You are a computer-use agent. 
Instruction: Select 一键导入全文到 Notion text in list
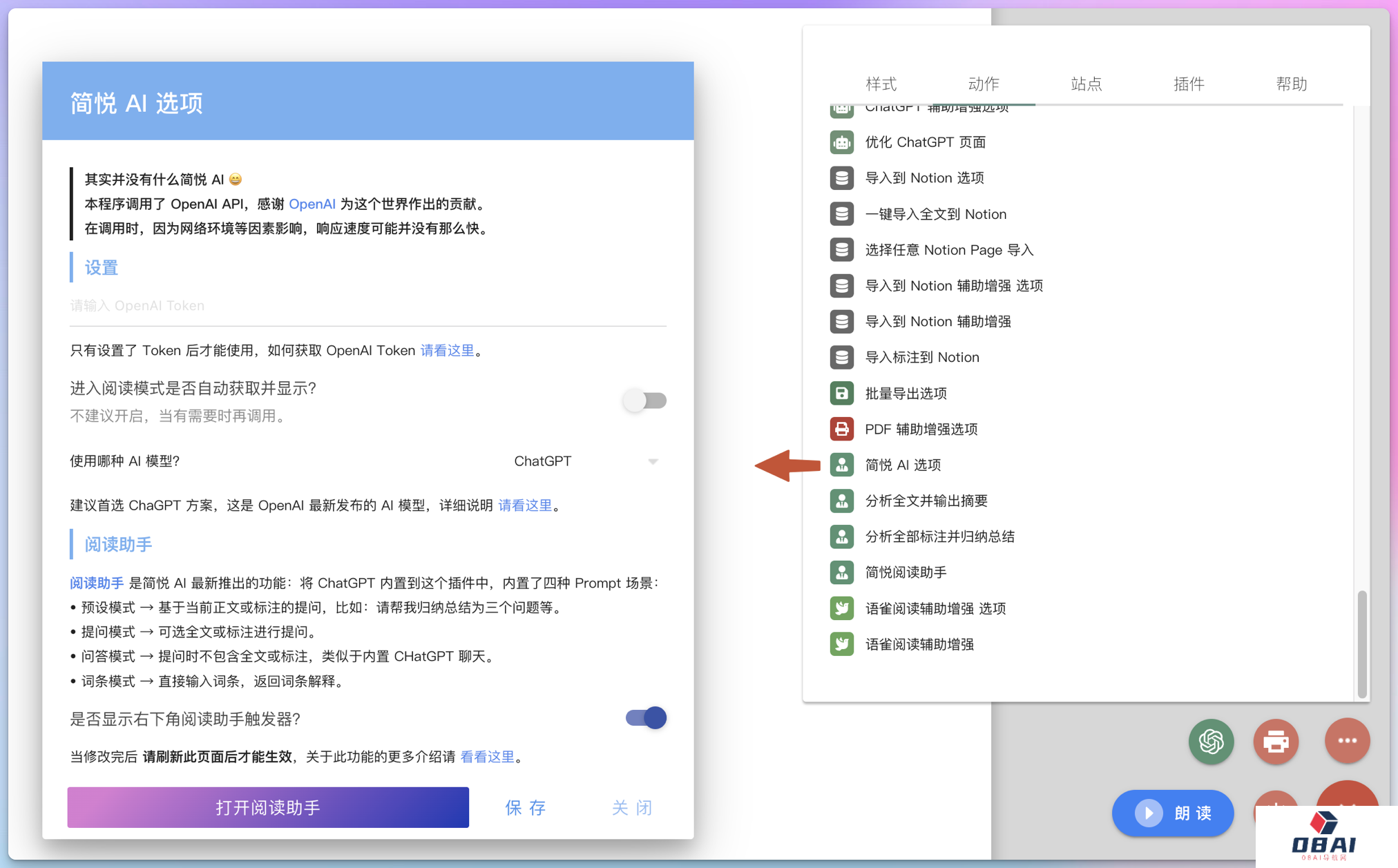pyautogui.click(x=936, y=214)
